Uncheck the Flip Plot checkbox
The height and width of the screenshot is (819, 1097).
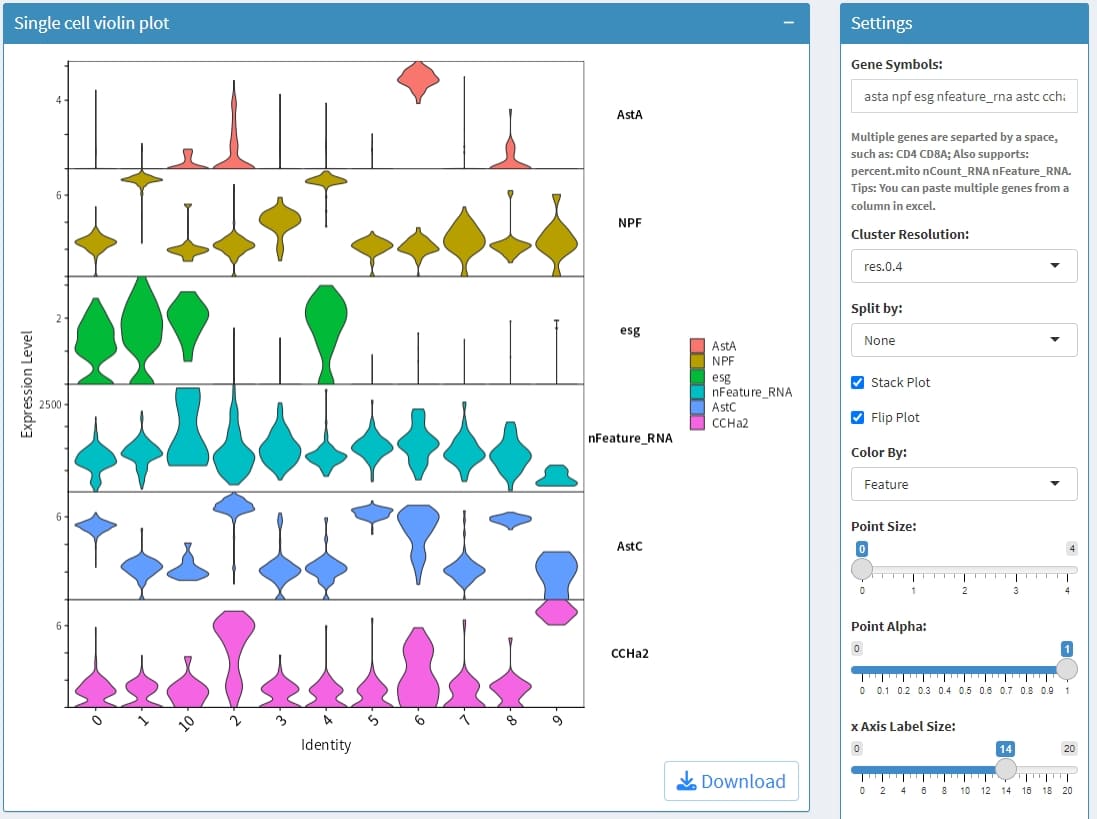(858, 417)
